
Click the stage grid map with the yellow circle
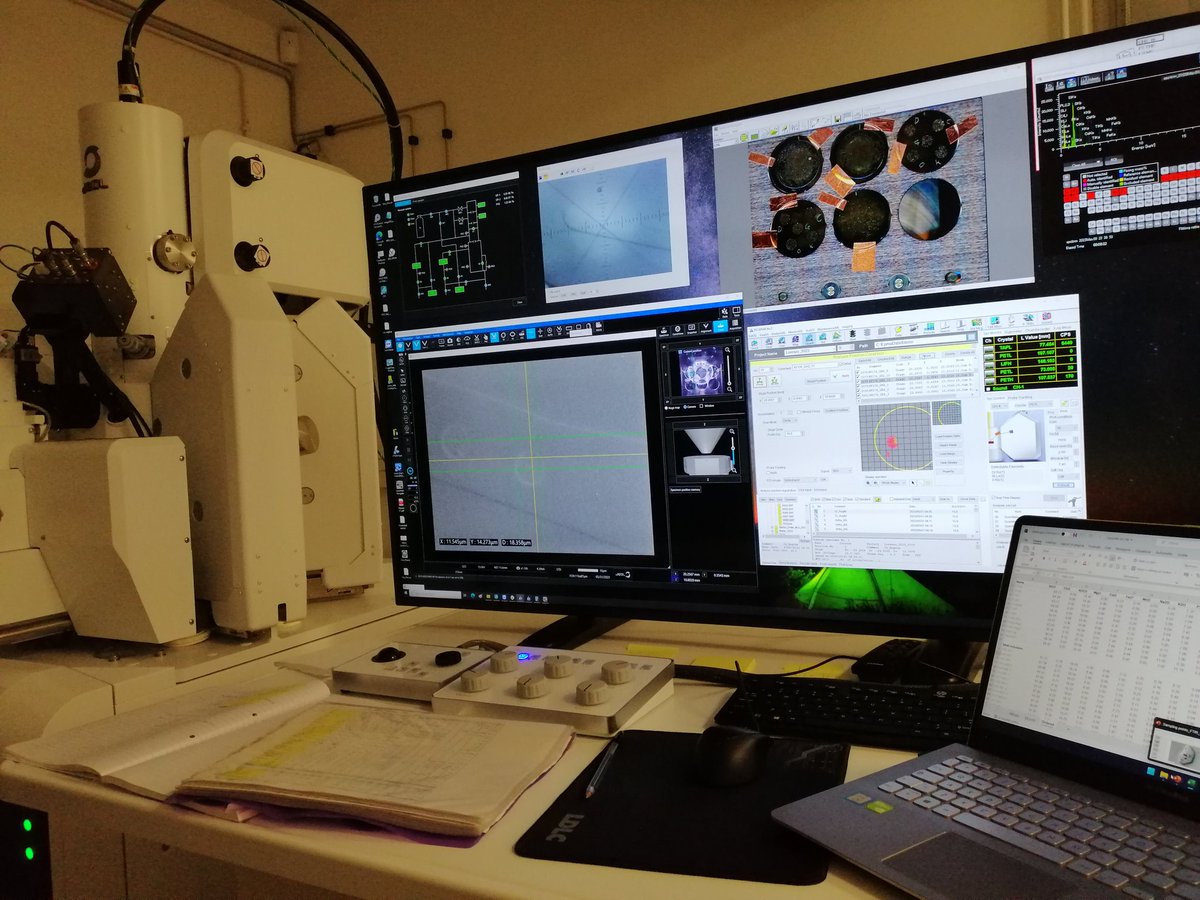point(895,437)
